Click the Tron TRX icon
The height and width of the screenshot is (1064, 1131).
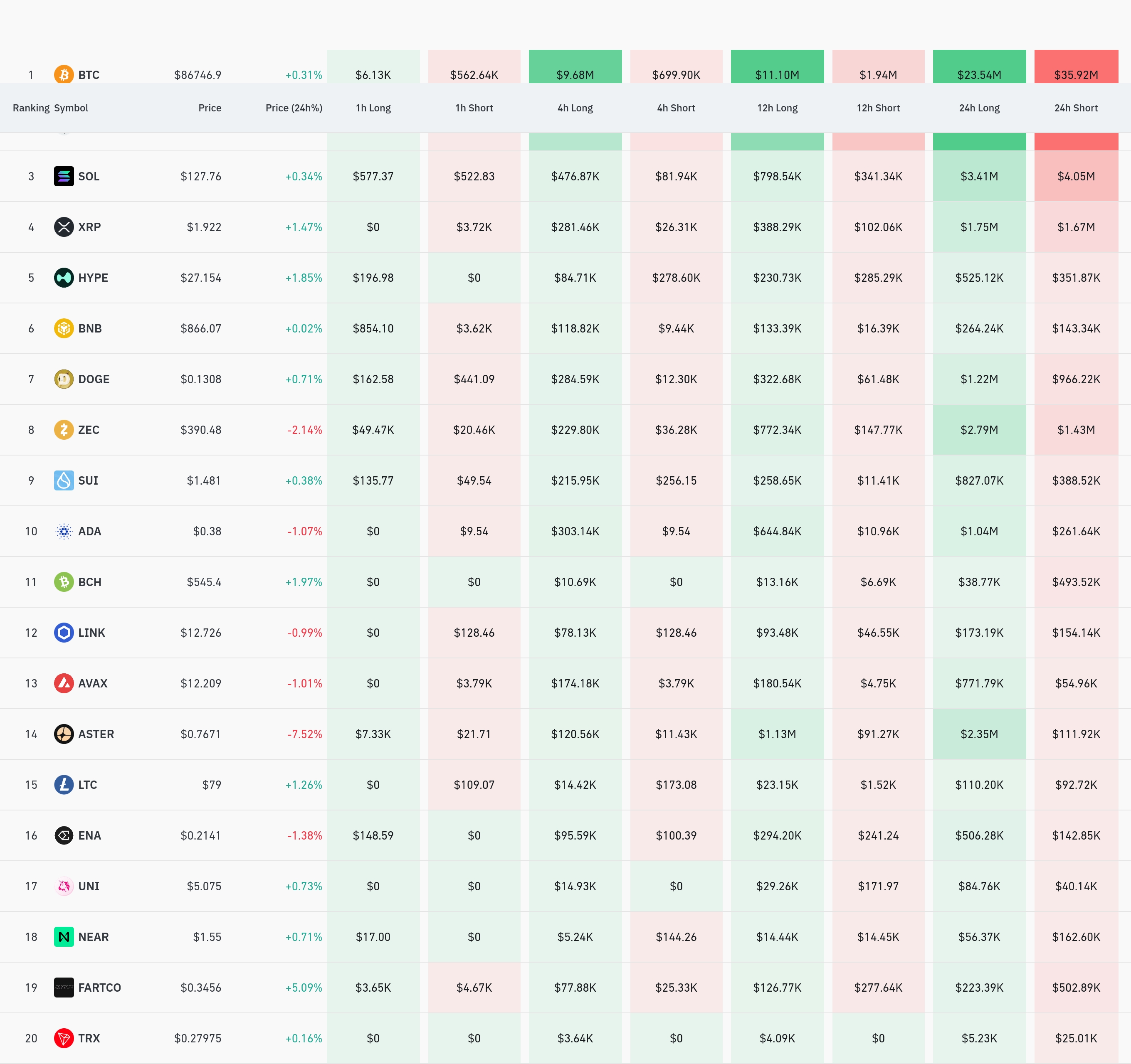pos(64,1038)
